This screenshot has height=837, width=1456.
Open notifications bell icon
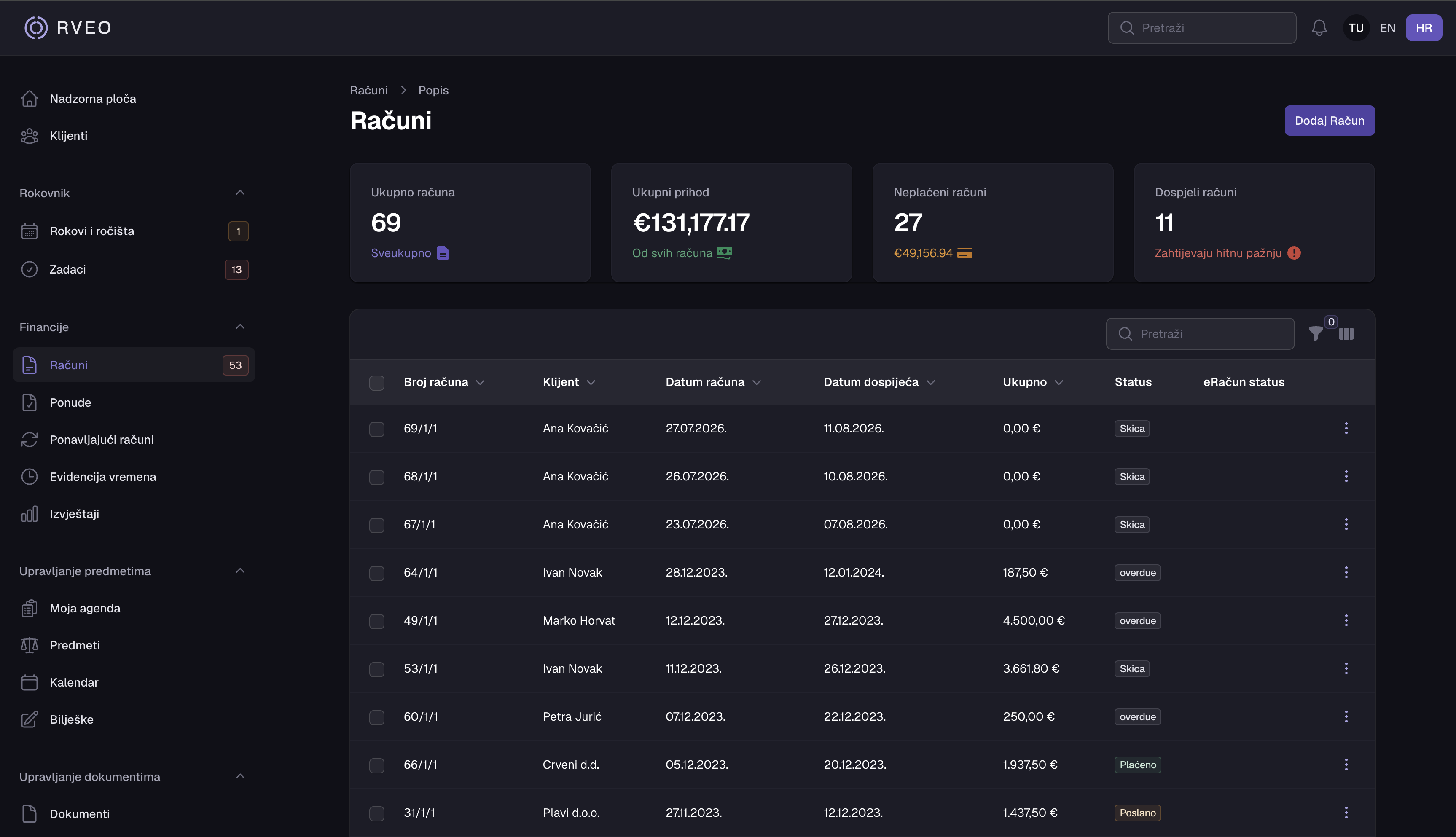(1319, 27)
